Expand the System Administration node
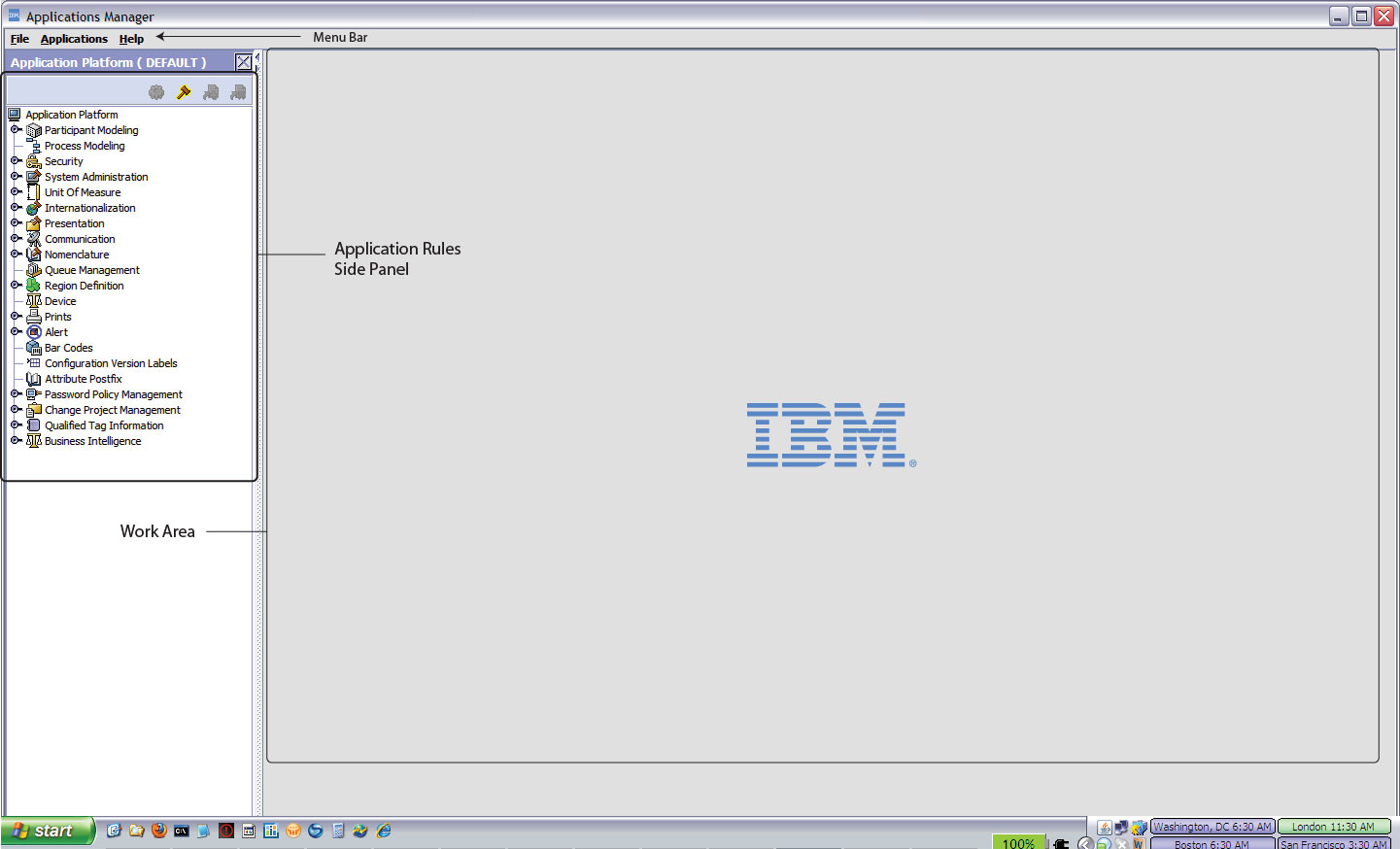 click(16, 176)
